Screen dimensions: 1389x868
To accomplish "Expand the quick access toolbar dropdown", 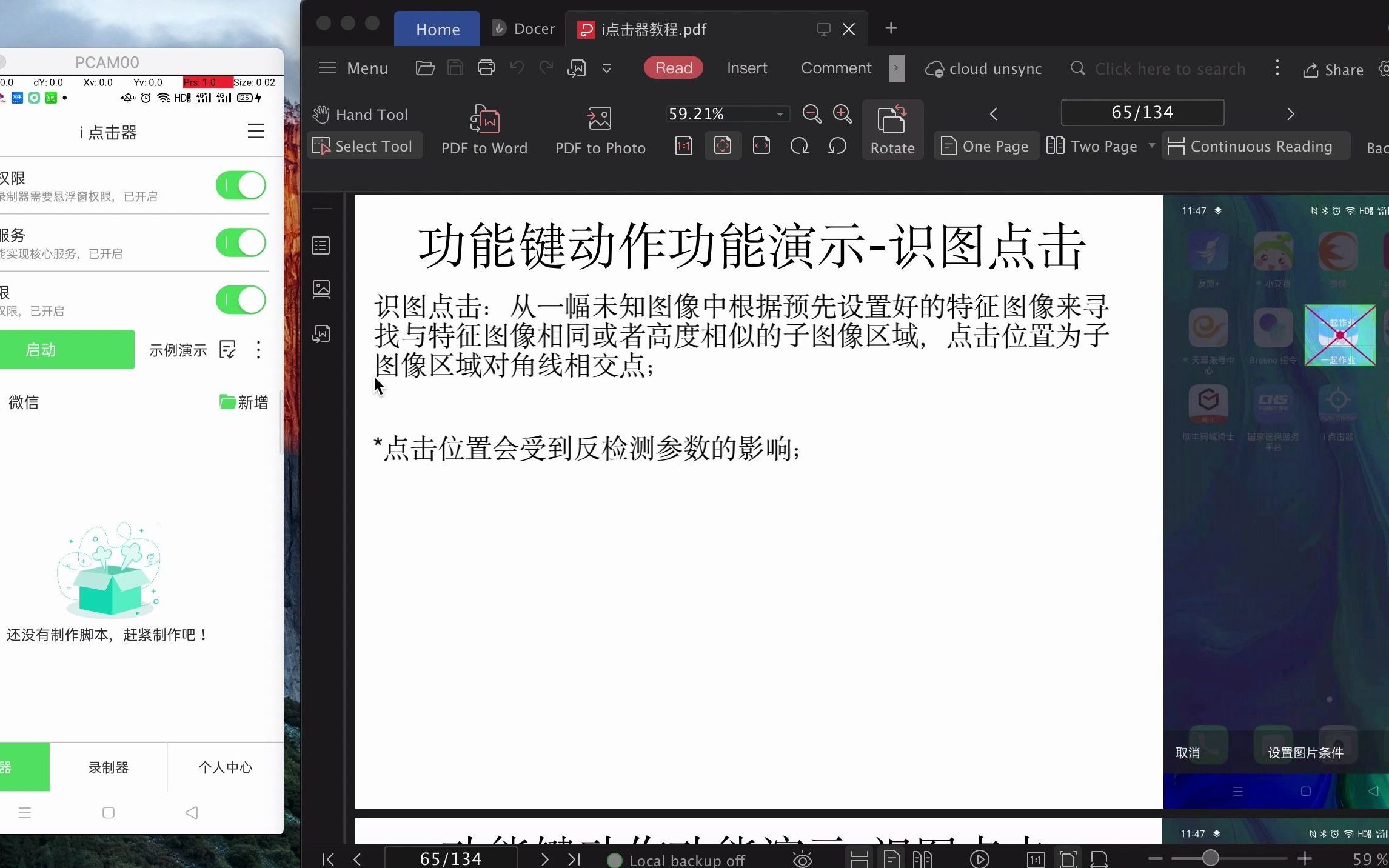I will point(606,68).
